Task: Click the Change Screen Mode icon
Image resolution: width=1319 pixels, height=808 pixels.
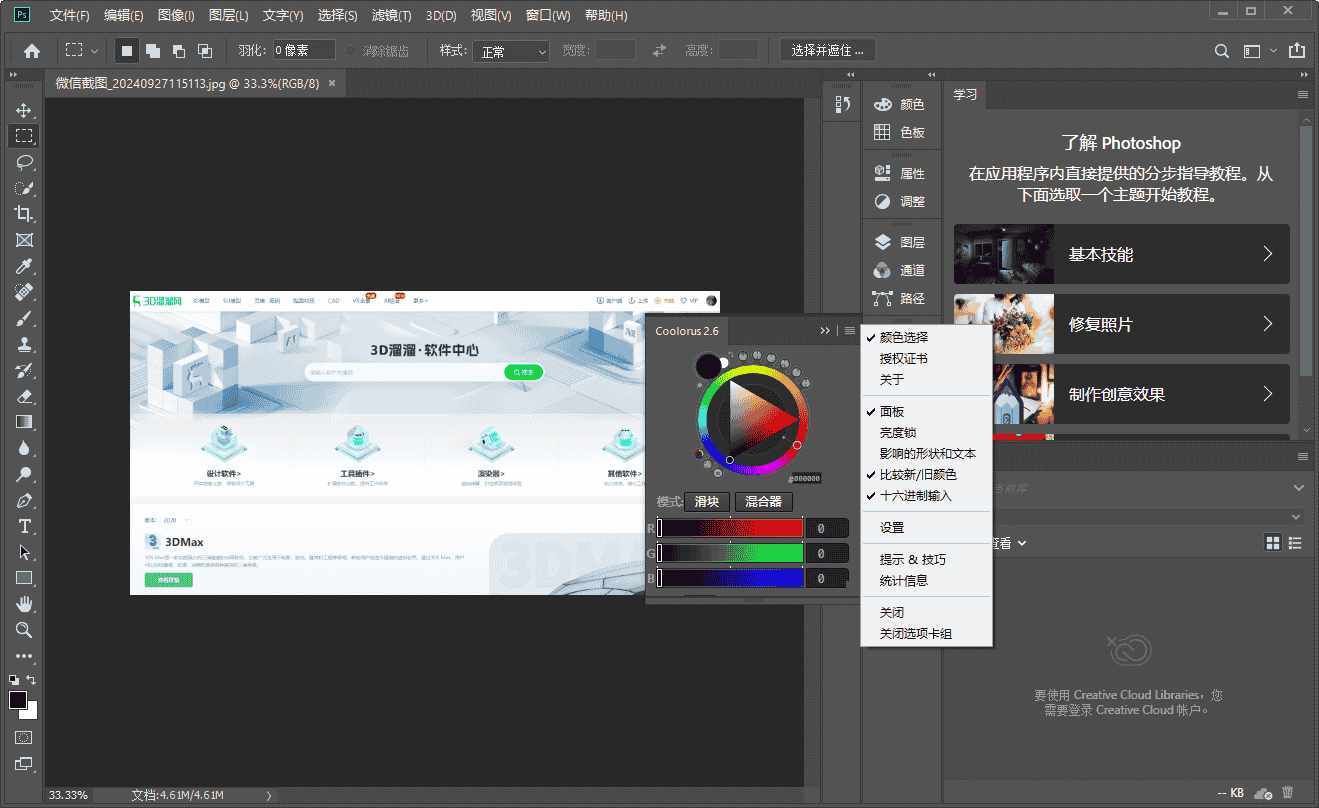Action: [24, 764]
